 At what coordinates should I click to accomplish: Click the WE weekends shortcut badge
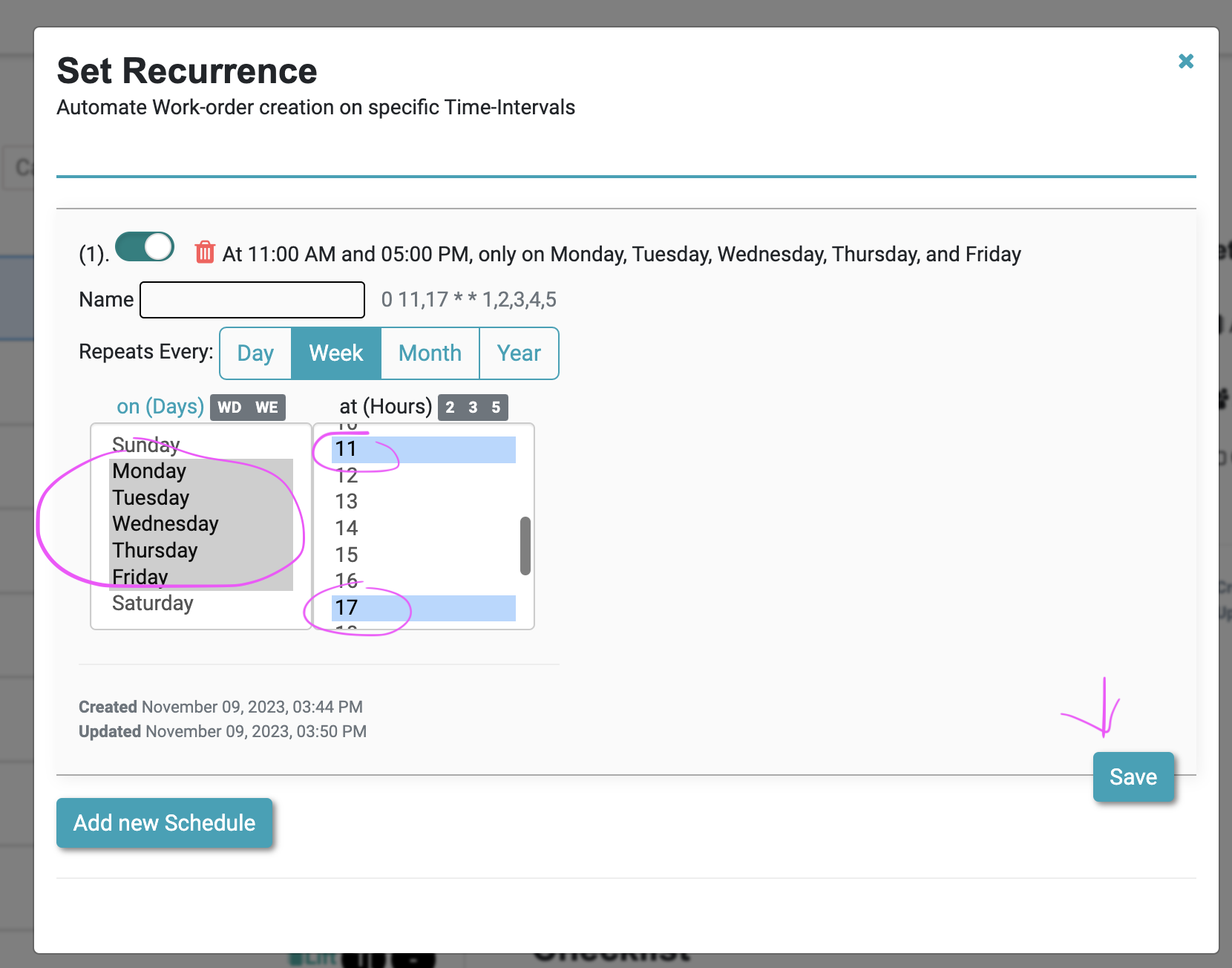point(266,408)
